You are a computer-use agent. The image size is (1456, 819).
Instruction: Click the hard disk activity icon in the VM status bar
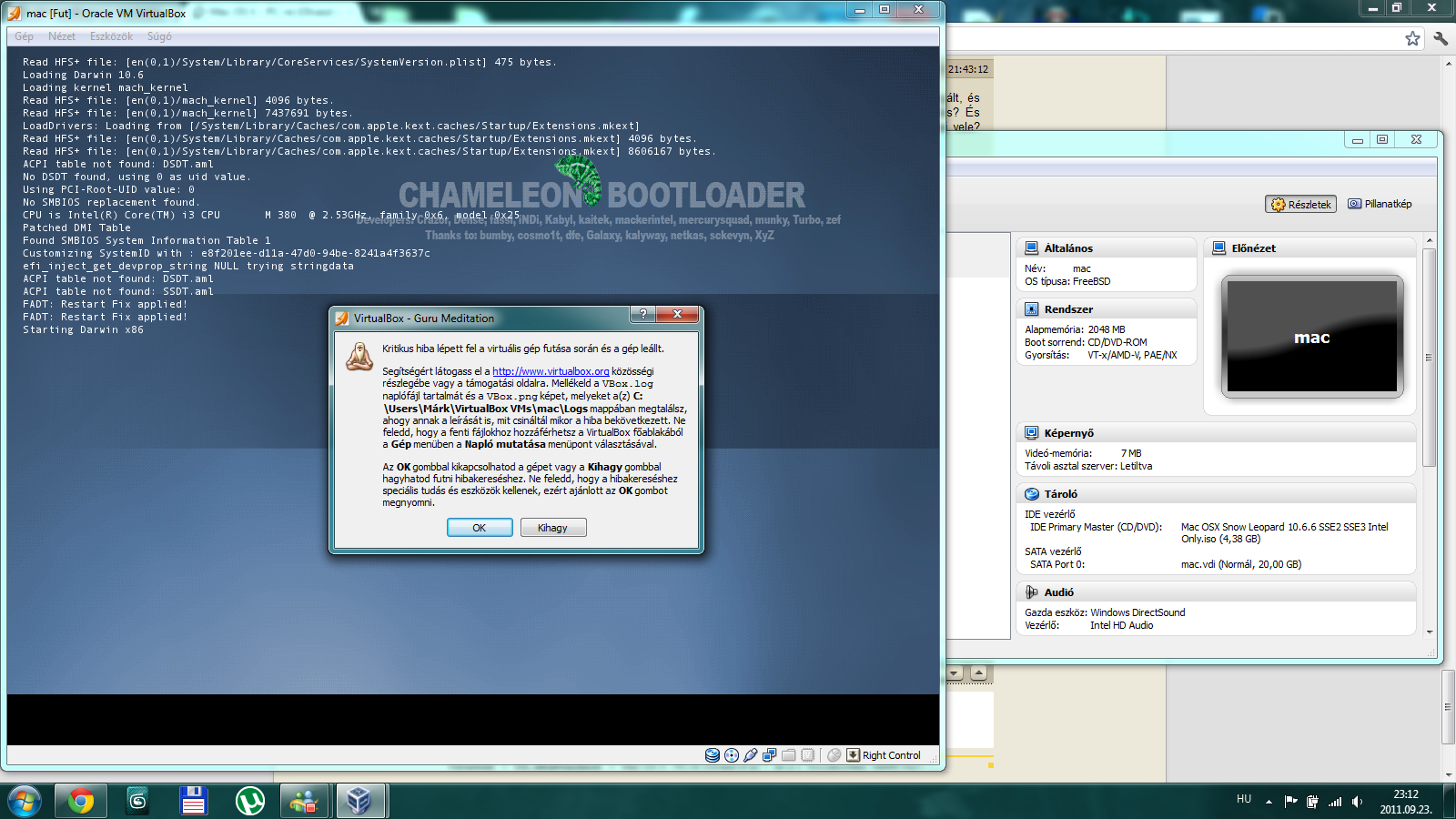(x=713, y=755)
